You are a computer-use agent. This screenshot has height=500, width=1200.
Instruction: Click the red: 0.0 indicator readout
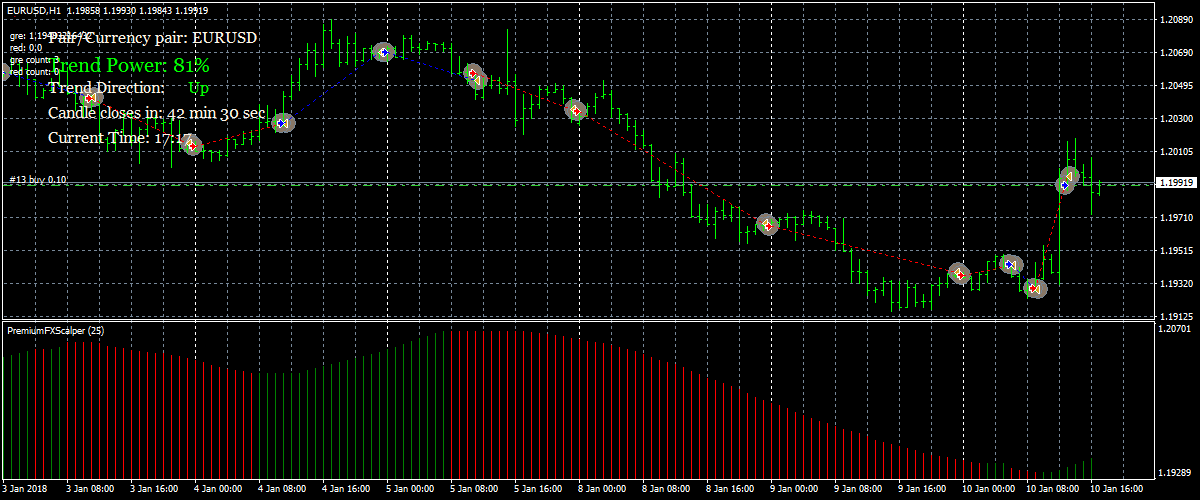click(x=25, y=47)
